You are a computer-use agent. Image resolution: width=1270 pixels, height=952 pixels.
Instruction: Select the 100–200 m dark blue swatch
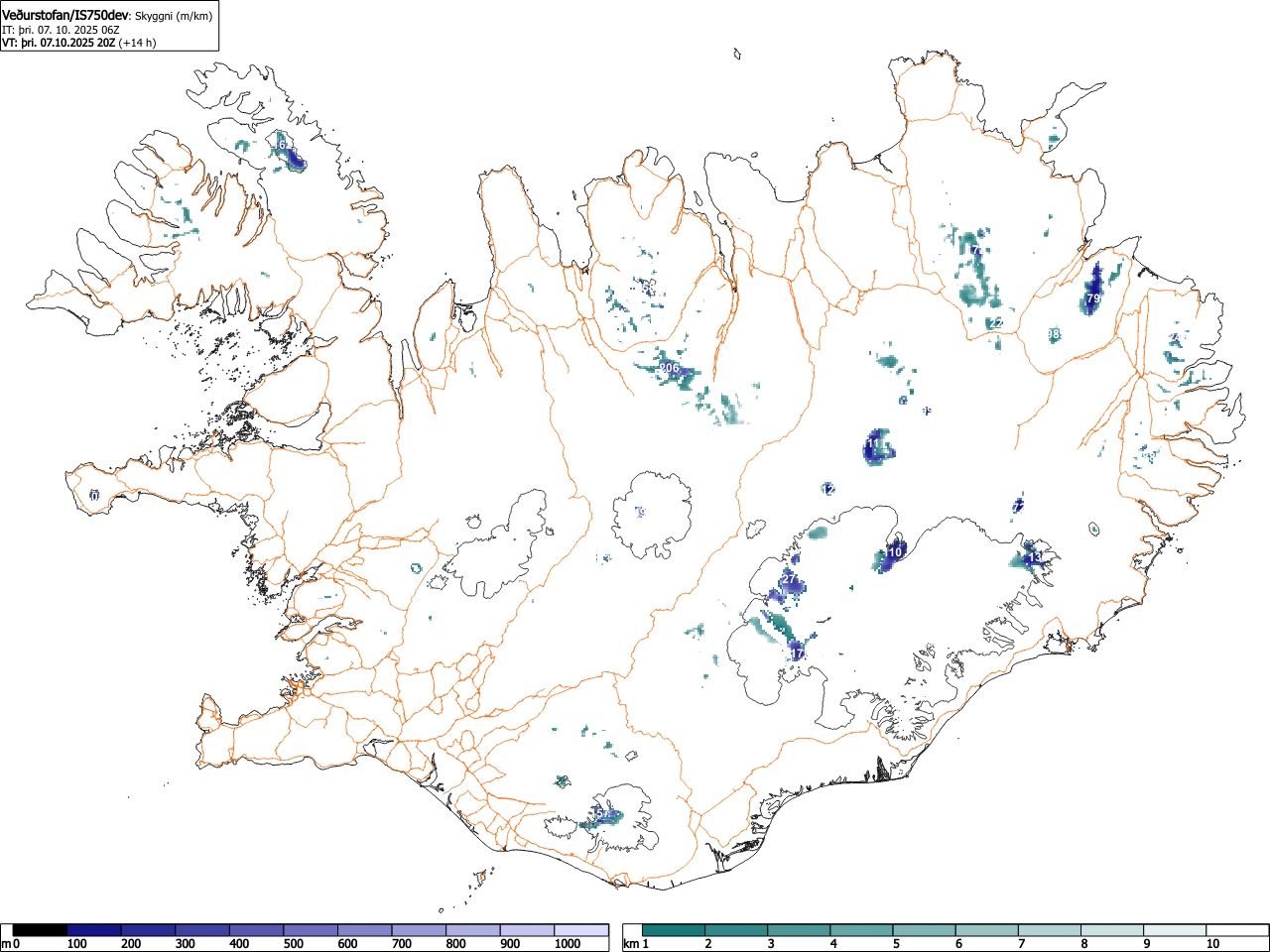point(94,930)
